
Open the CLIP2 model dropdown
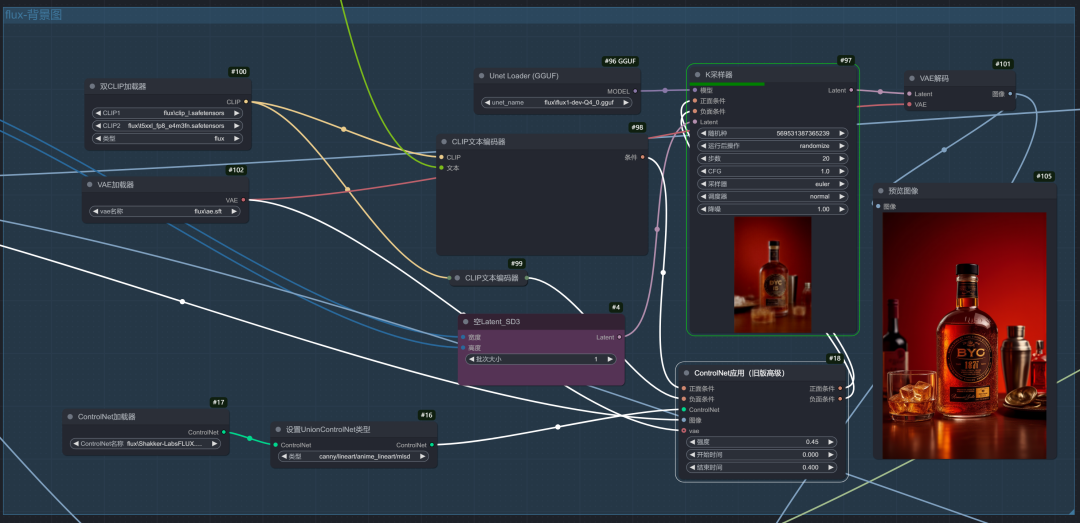click(167, 125)
